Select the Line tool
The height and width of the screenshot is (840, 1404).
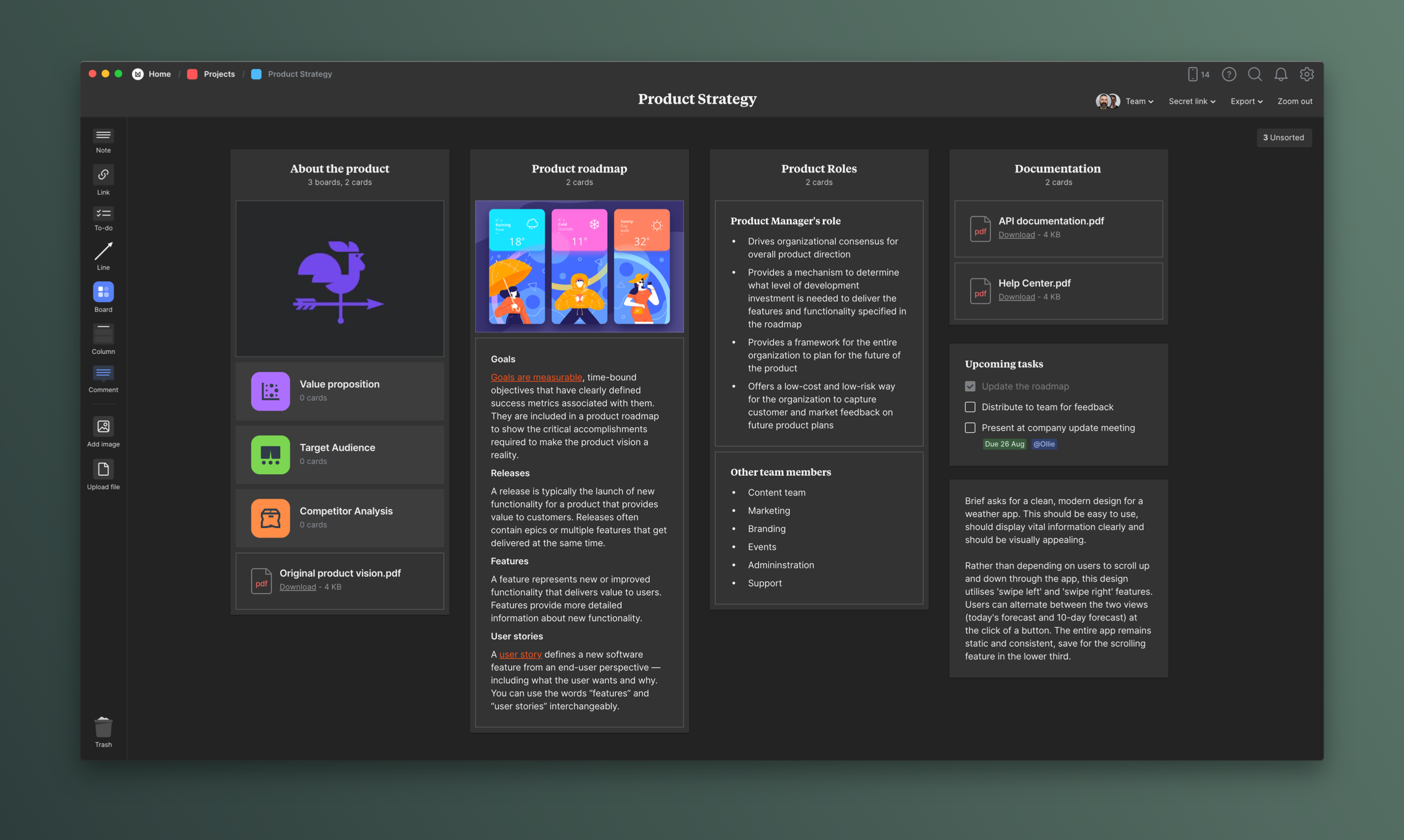(x=103, y=252)
